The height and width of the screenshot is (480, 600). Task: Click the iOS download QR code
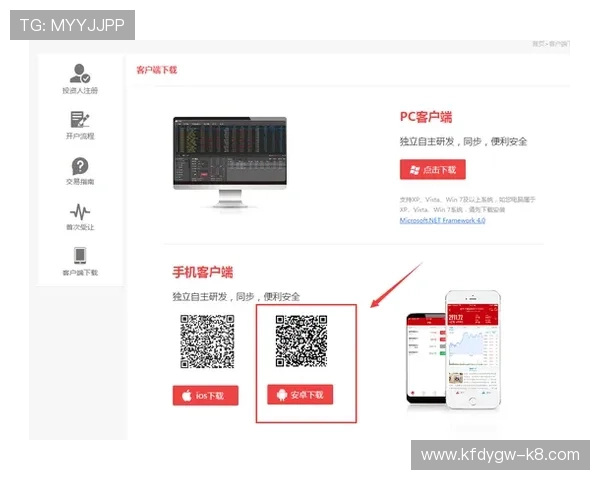(207, 341)
